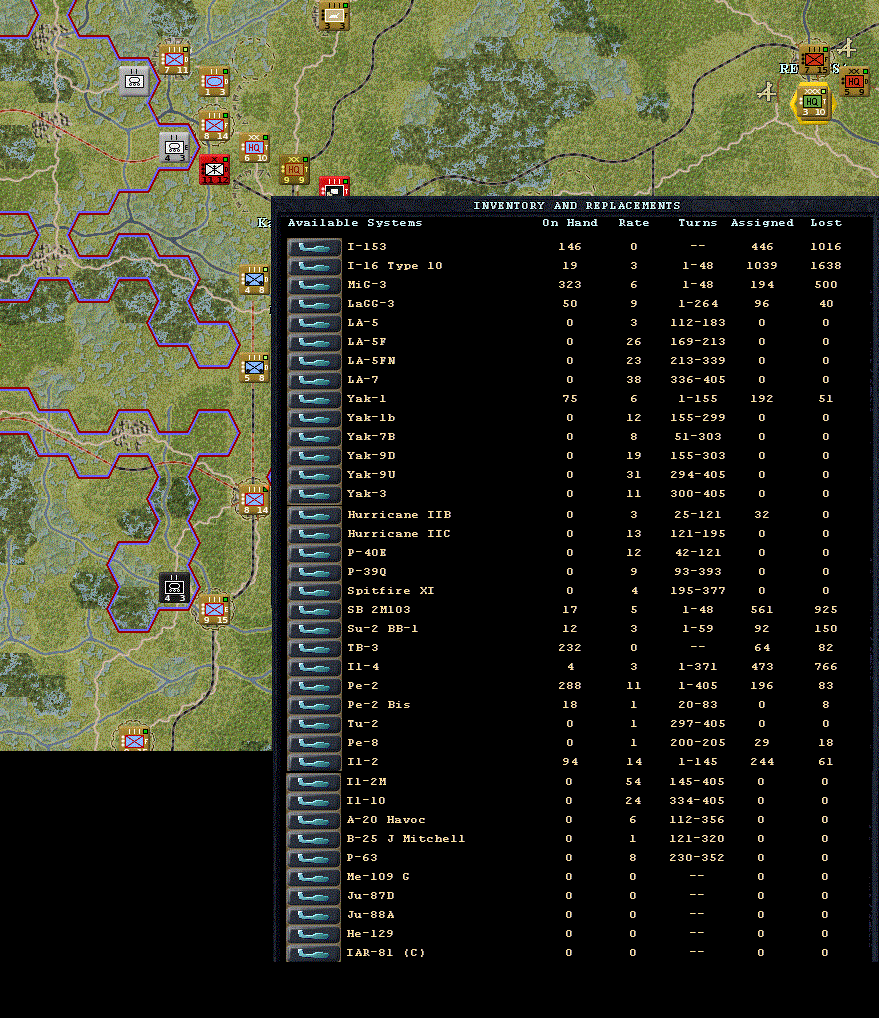This screenshot has height=1018, width=879.
Task: Click the Hurricane IIC row name
Action: [399, 534]
